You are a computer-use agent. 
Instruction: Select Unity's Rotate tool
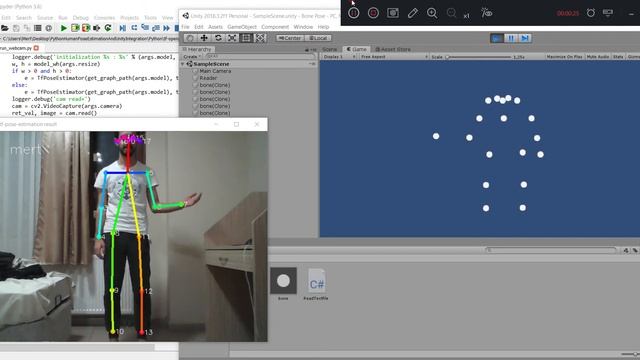click(x=218, y=38)
